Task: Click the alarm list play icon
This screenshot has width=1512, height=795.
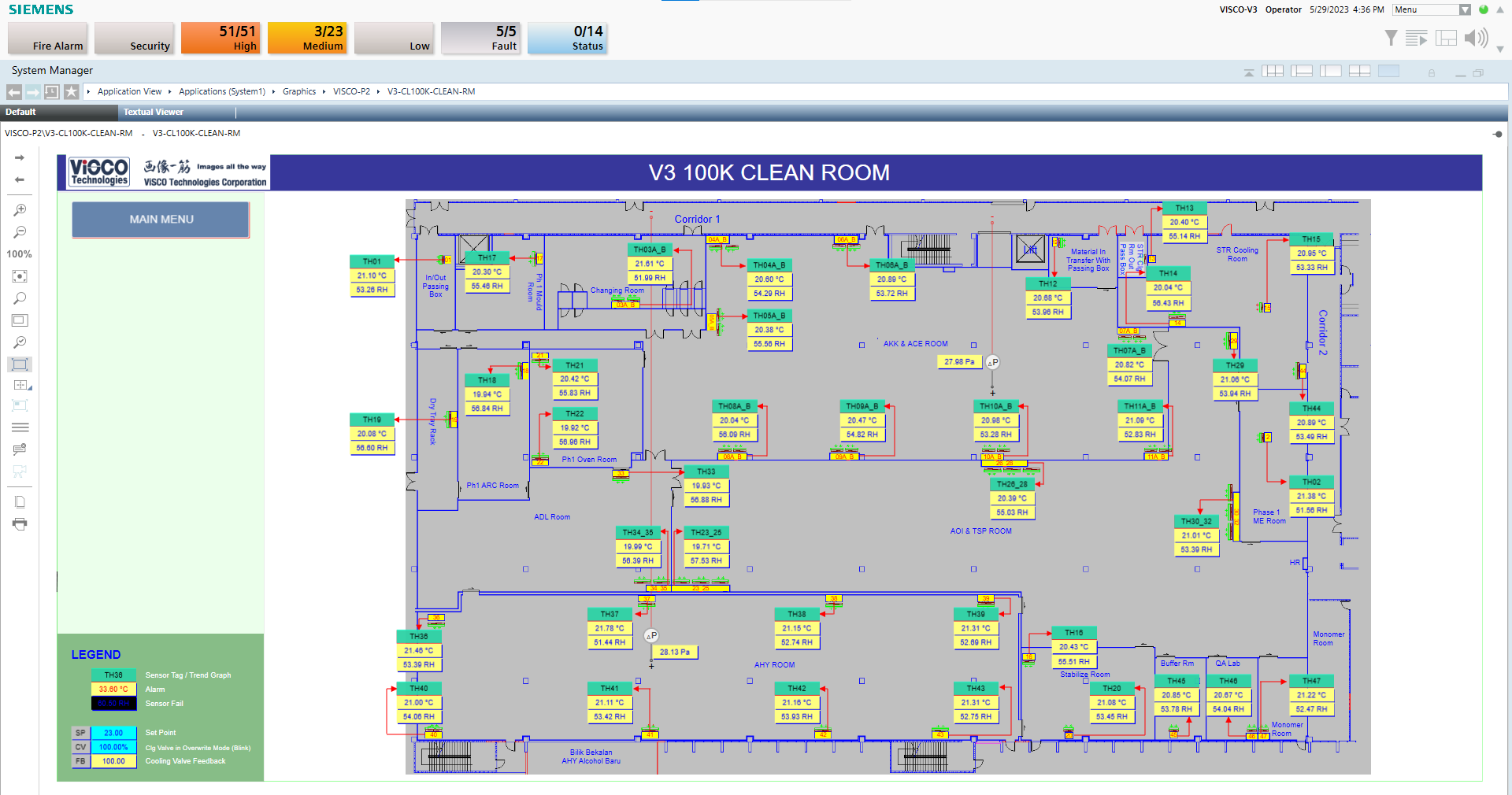Action: pos(1416,38)
